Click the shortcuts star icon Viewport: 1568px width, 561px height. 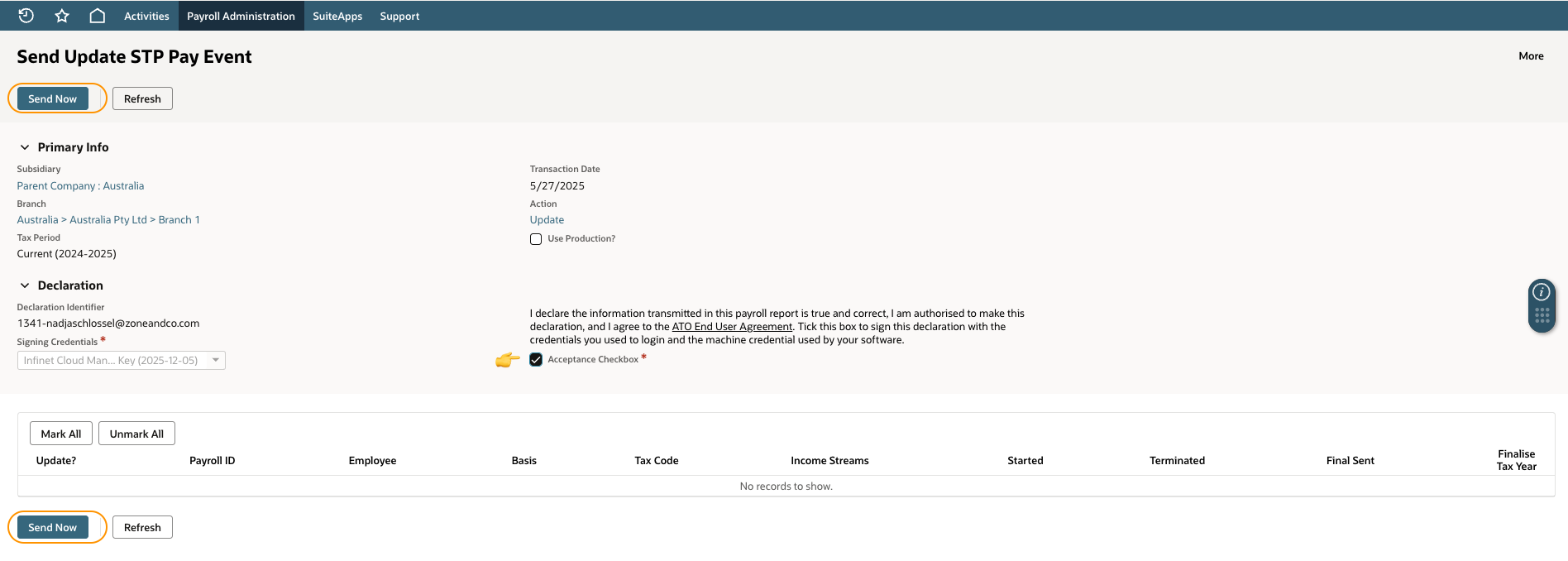pos(62,16)
